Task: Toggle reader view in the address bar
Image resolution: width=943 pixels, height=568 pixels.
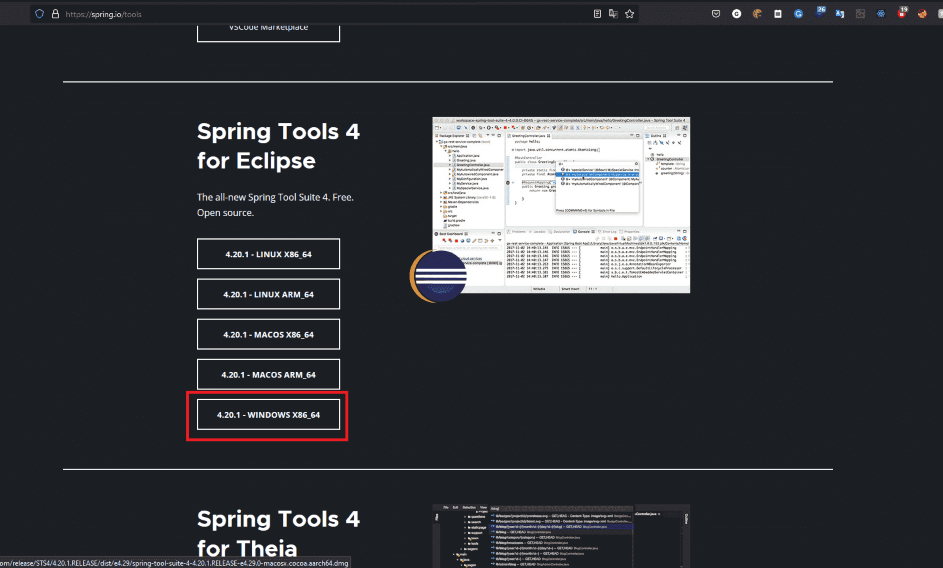Action: coord(597,14)
